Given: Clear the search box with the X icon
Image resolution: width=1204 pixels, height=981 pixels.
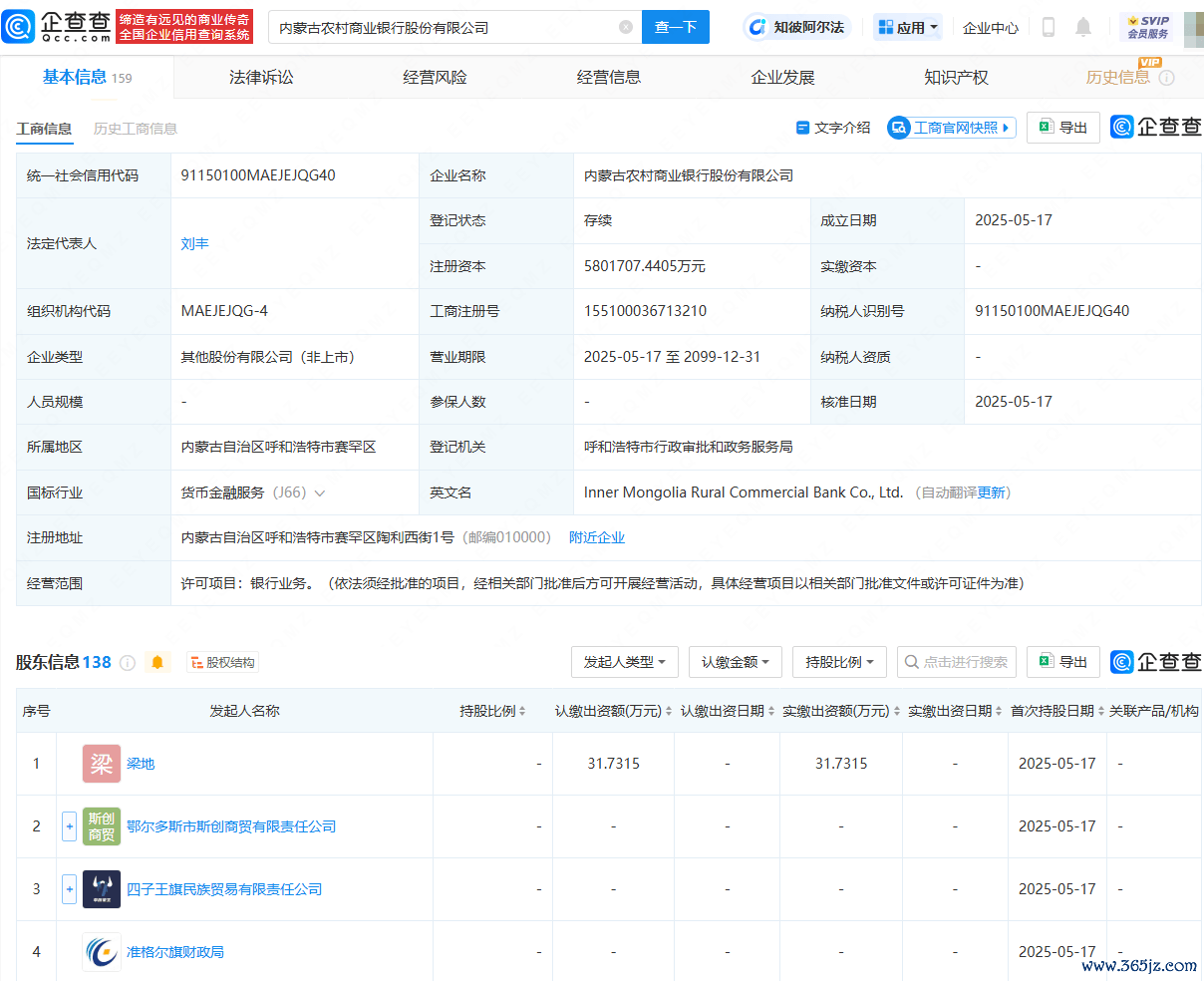Looking at the screenshot, I should pyautogui.click(x=626, y=28).
